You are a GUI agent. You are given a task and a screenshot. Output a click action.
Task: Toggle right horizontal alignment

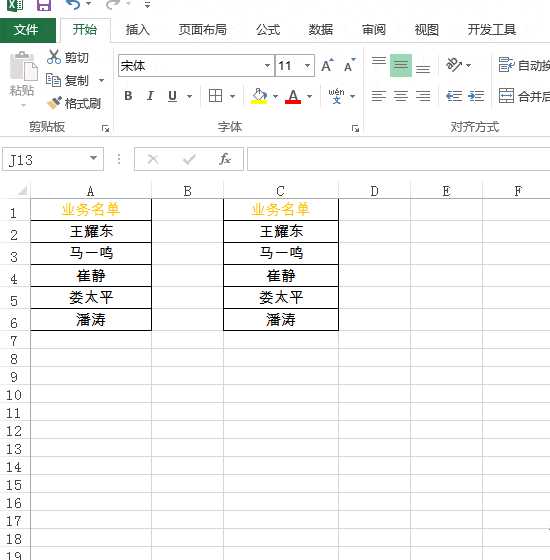click(x=423, y=96)
